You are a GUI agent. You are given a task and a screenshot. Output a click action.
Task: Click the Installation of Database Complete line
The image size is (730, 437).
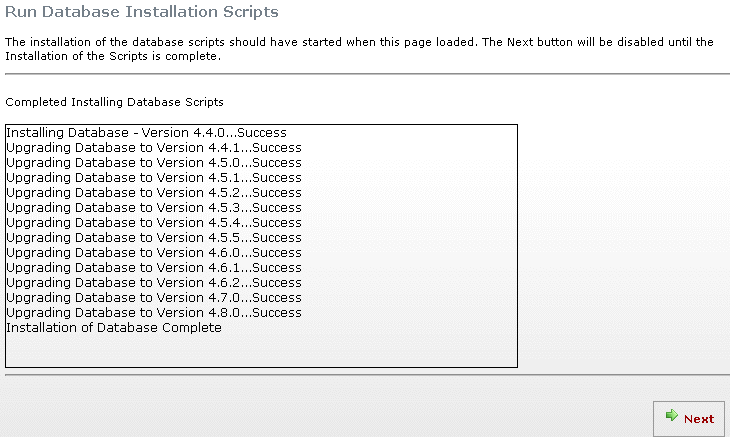pyautogui.click(x=114, y=327)
